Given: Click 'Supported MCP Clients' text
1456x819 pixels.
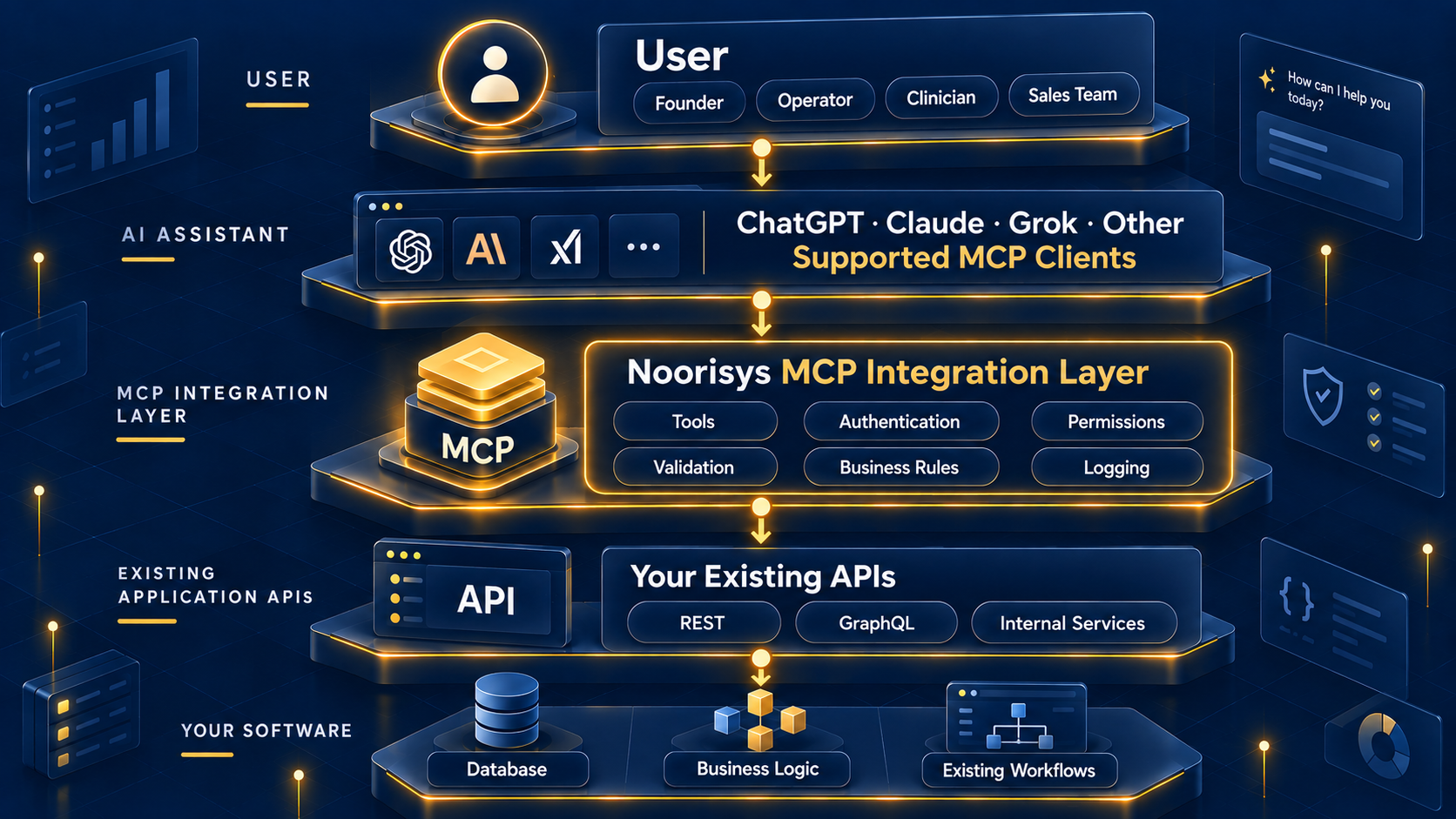Looking at the screenshot, I should [964, 258].
